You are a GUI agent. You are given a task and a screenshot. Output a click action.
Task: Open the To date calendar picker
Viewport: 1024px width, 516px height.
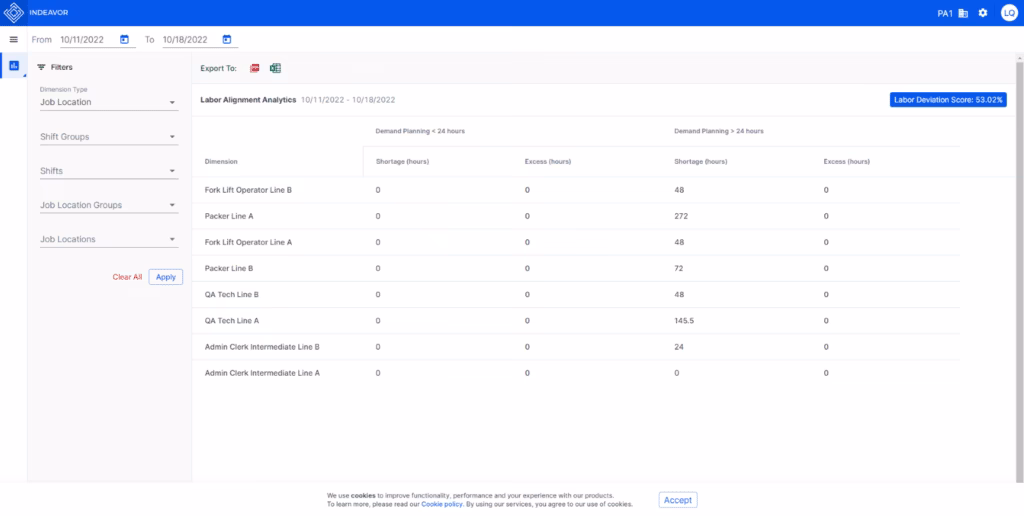[227, 40]
